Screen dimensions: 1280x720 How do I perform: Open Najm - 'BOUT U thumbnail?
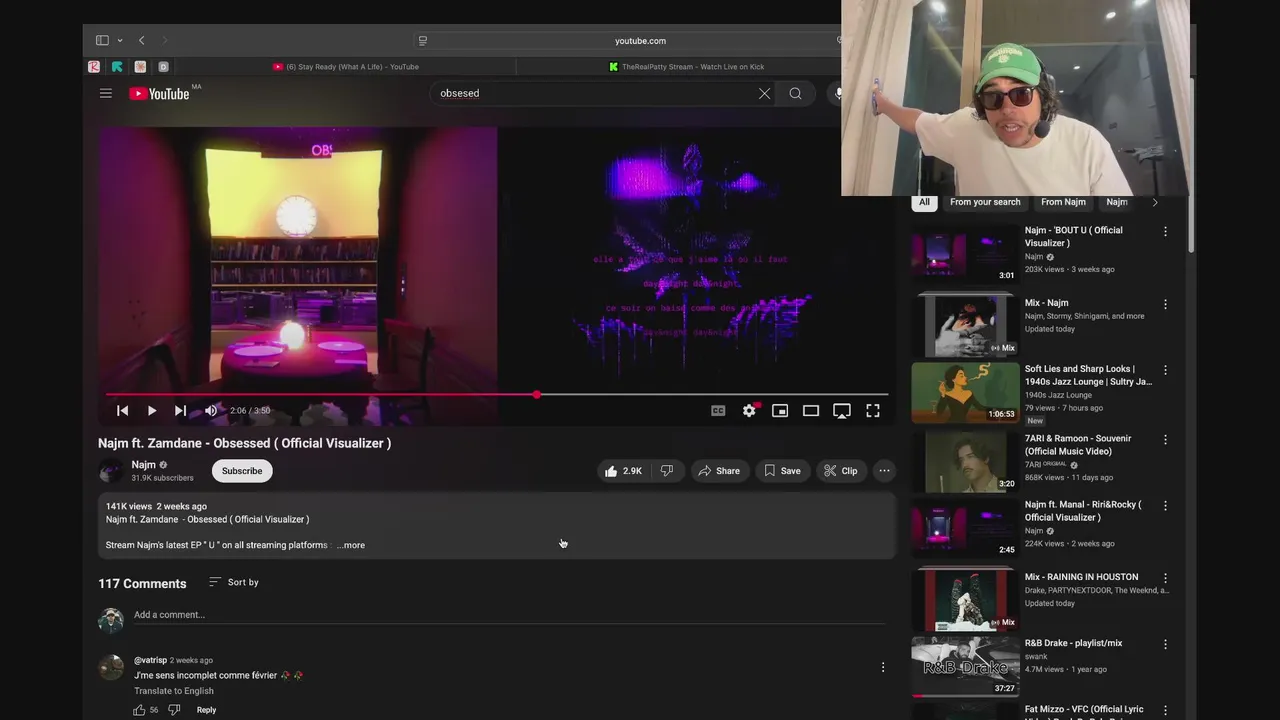[x=965, y=254]
